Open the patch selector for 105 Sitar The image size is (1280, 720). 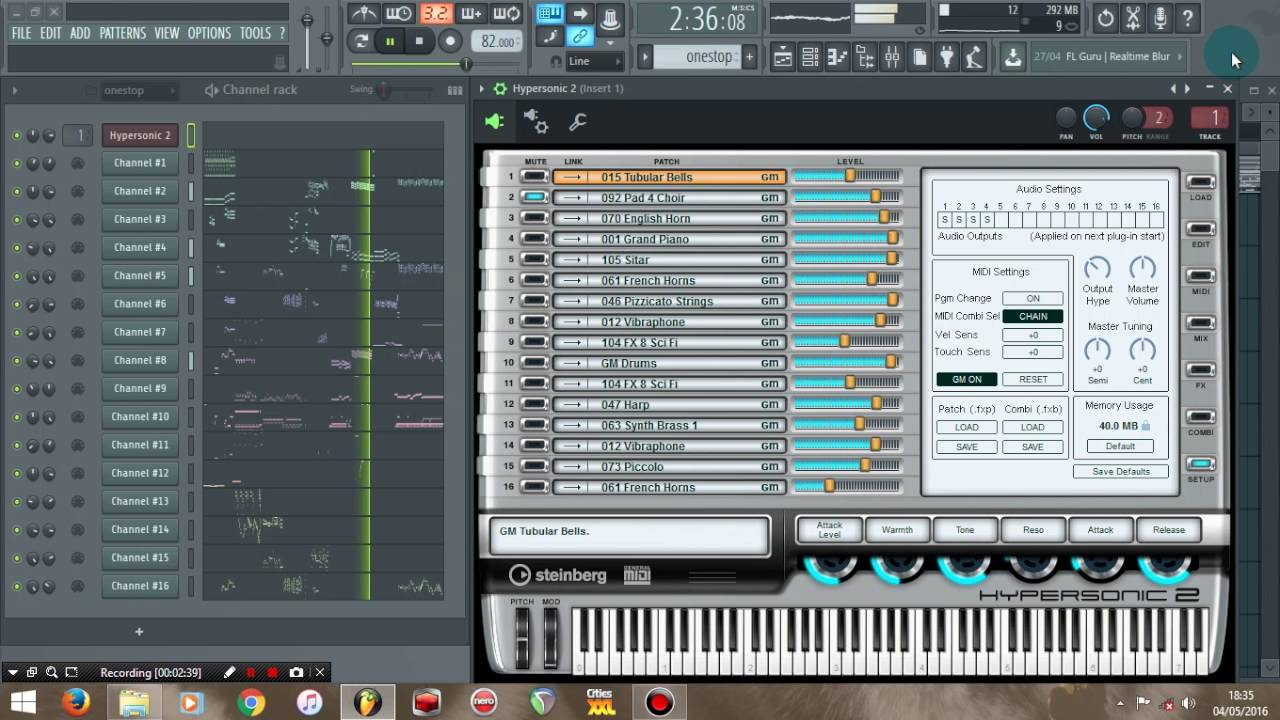coord(669,260)
